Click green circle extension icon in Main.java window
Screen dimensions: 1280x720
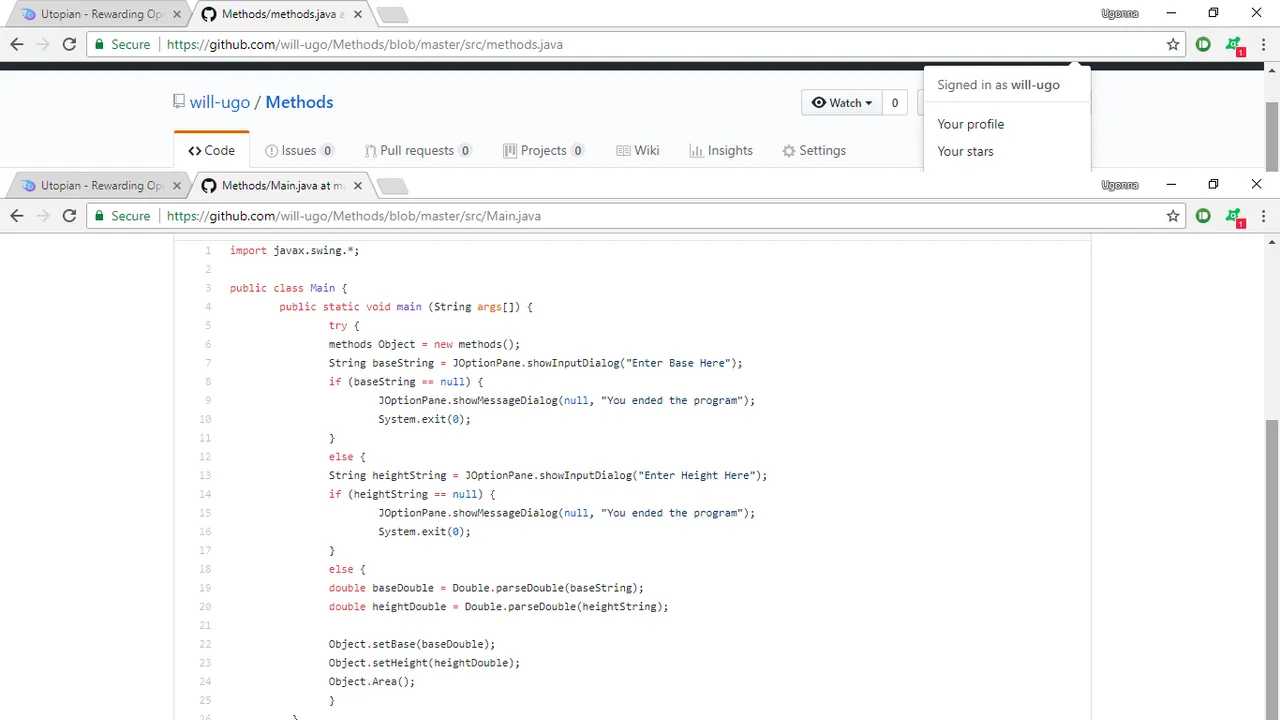click(1203, 215)
